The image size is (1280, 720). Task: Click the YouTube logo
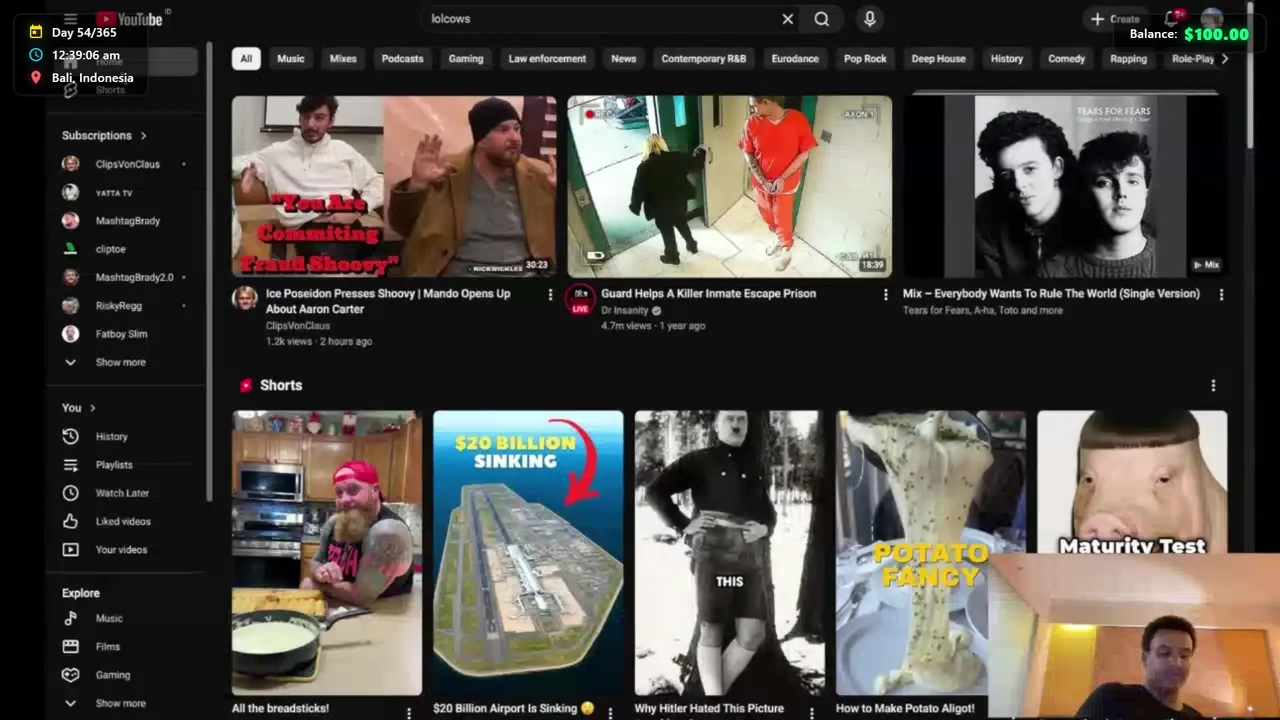pos(129,19)
